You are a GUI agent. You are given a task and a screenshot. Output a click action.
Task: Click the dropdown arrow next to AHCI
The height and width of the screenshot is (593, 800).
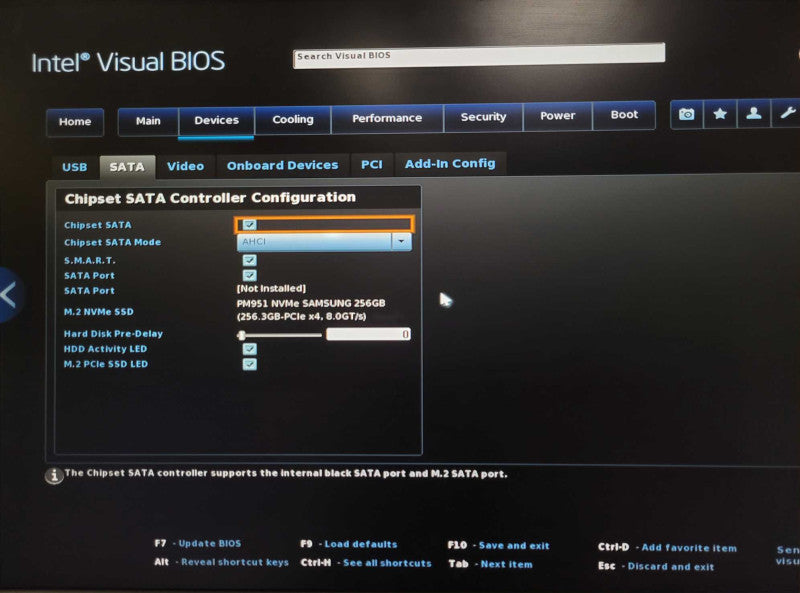click(x=402, y=241)
